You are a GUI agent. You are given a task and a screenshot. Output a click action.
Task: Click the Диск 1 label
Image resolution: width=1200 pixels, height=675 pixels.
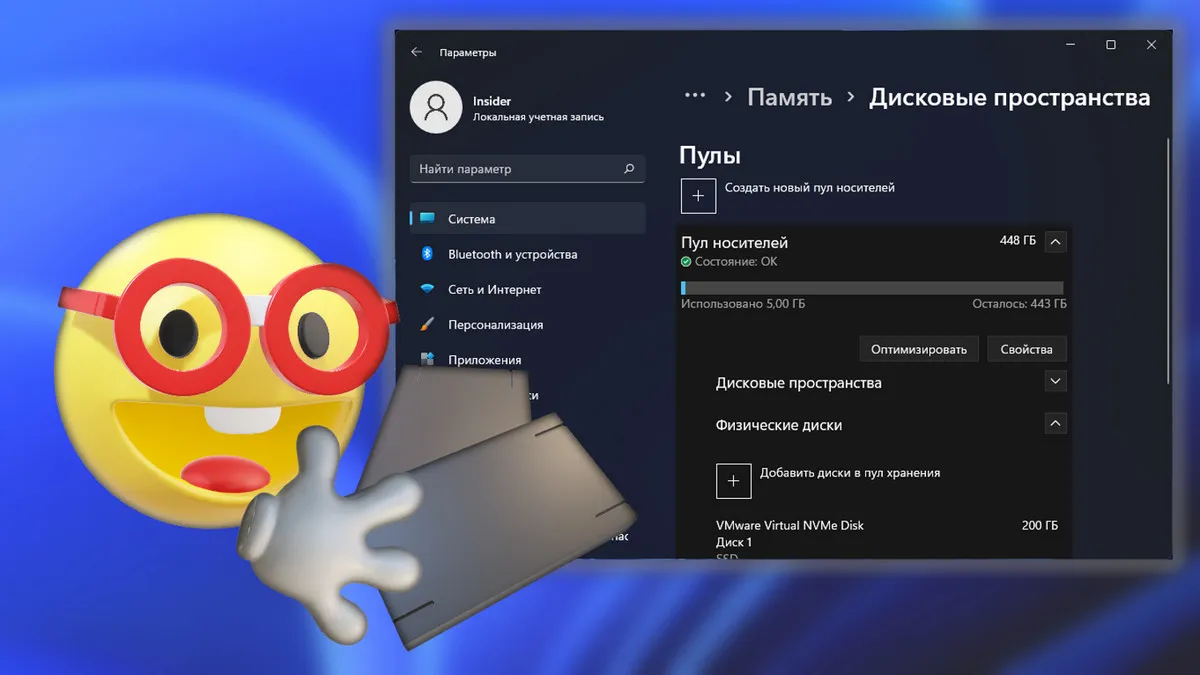tap(734, 542)
